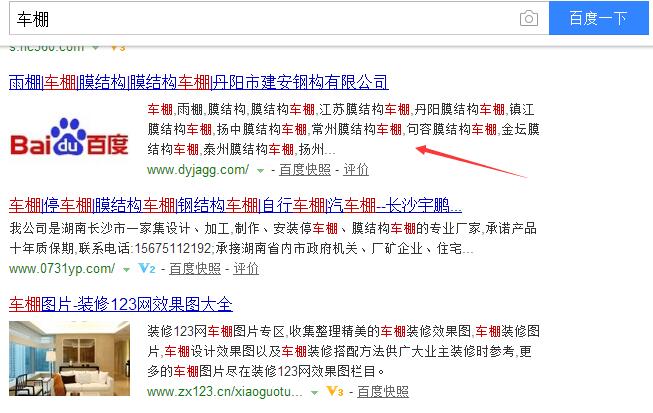Click the V3 badge beside zx123.cn

[335, 390]
